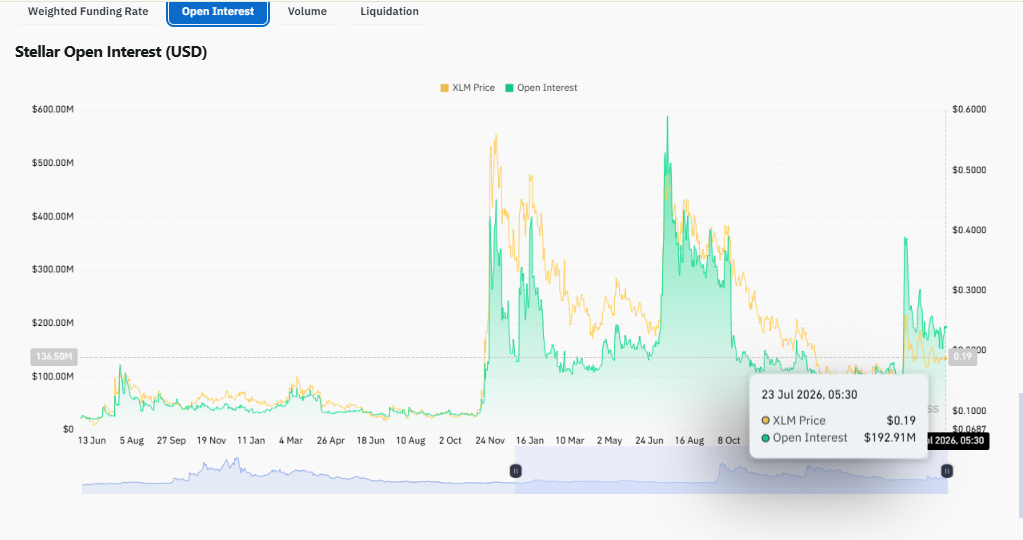
Task: Click the $192.91M value in tooltip
Action: tap(890, 438)
